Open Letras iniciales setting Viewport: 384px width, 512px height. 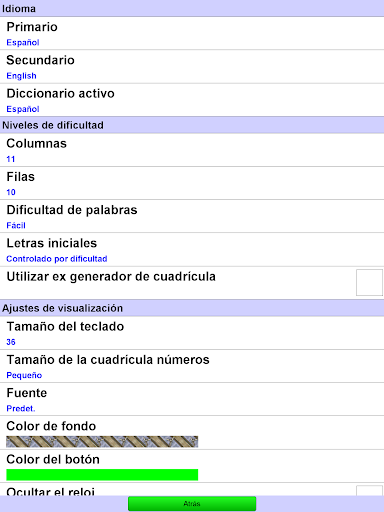click(x=192, y=250)
